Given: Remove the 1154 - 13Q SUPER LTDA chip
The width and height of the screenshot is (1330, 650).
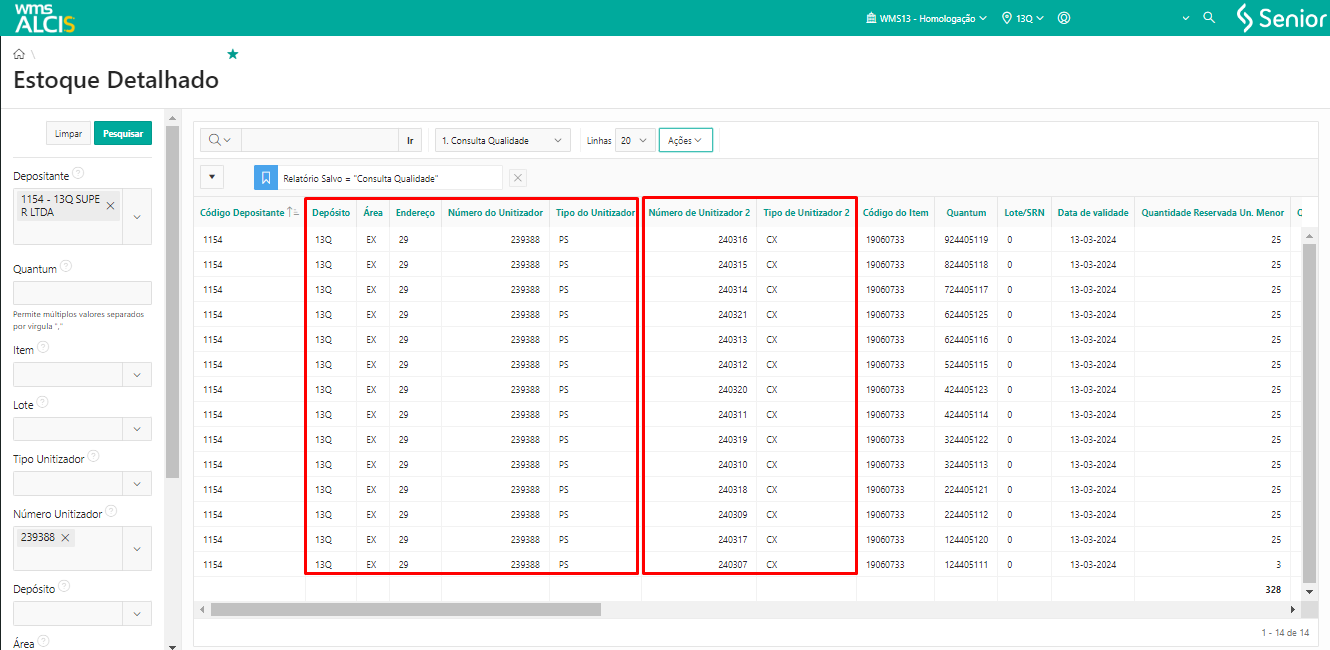Looking at the screenshot, I should [x=111, y=205].
